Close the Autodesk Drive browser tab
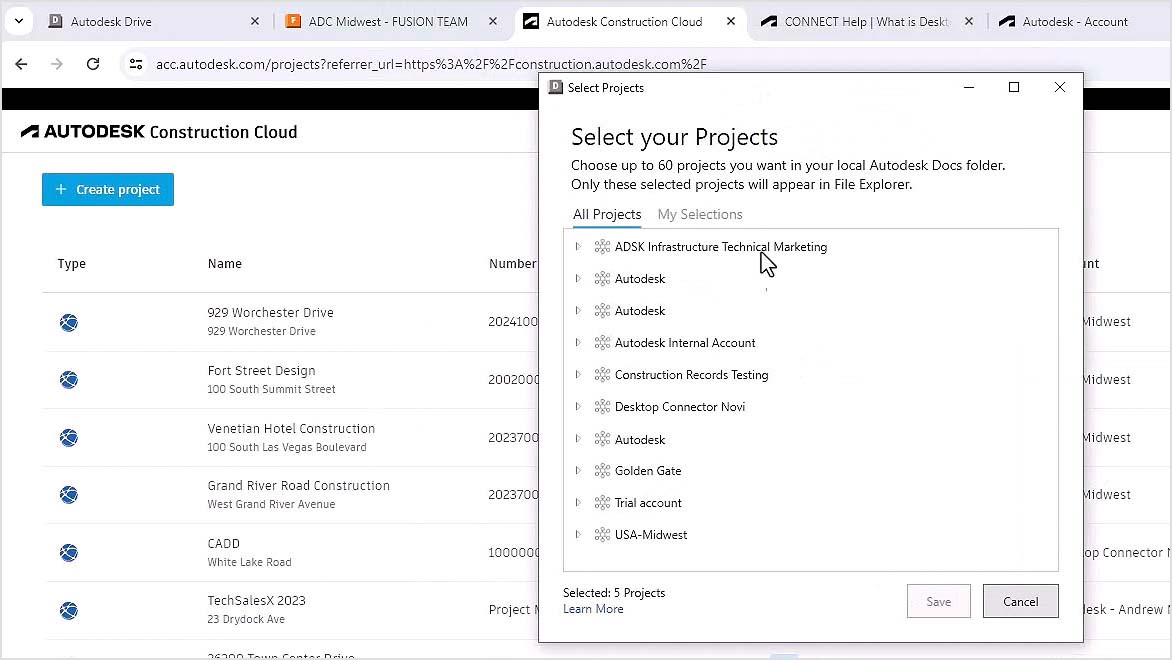The width and height of the screenshot is (1172, 660). 255,22
